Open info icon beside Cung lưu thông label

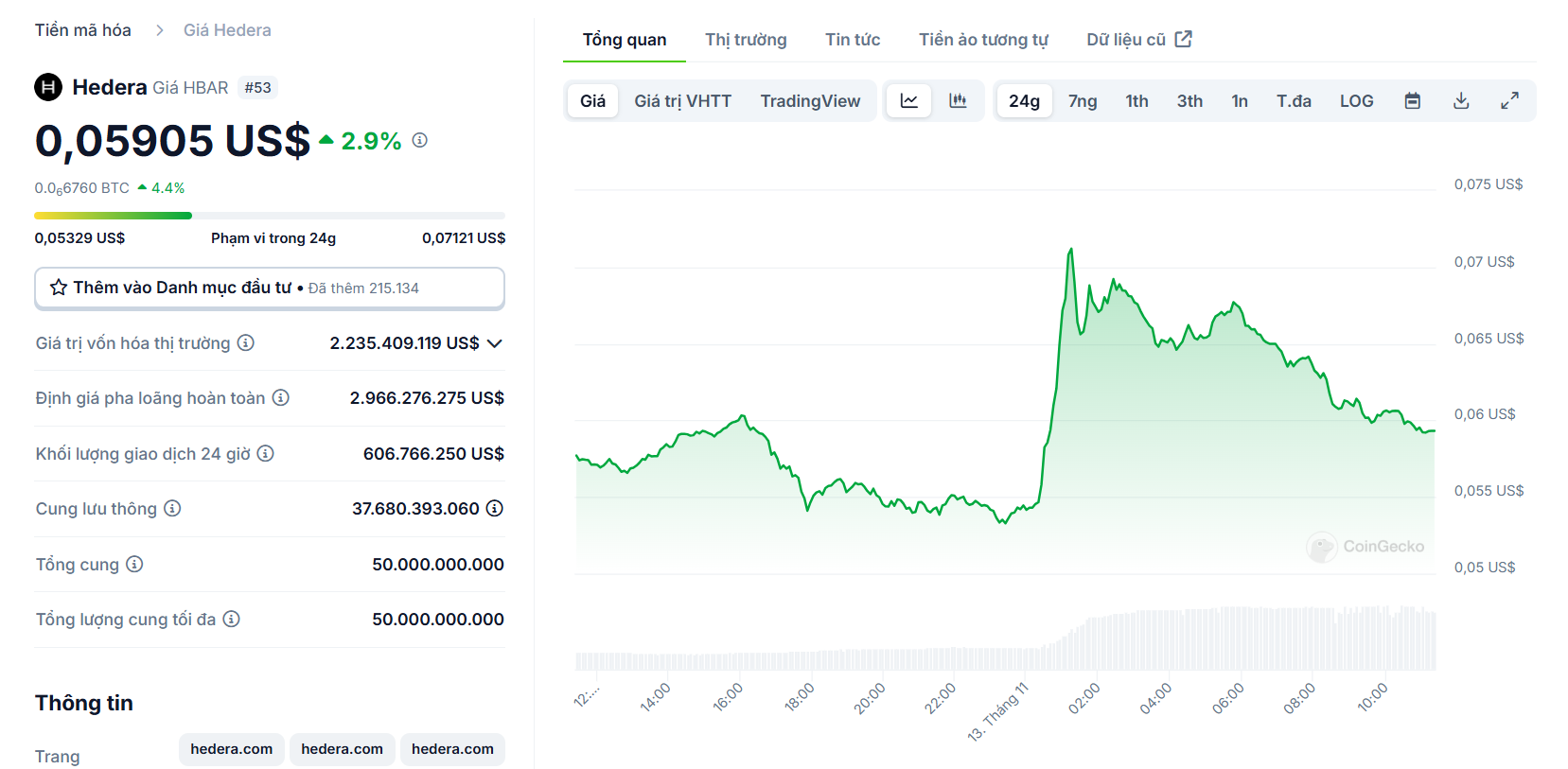[172, 508]
